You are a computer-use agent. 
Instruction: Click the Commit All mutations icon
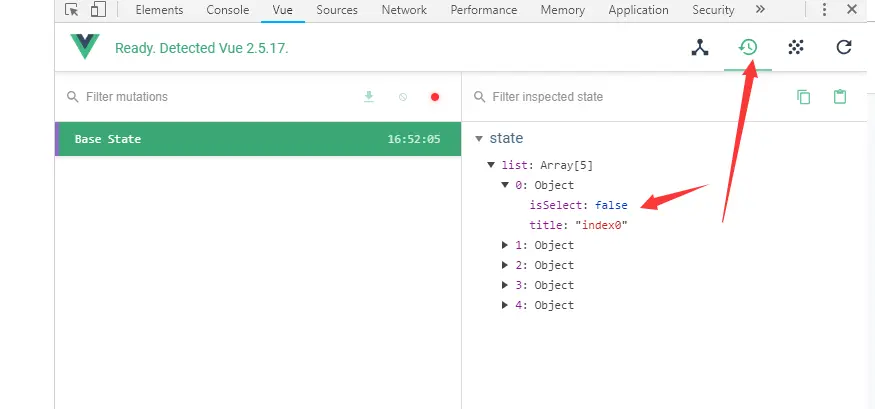(369, 97)
